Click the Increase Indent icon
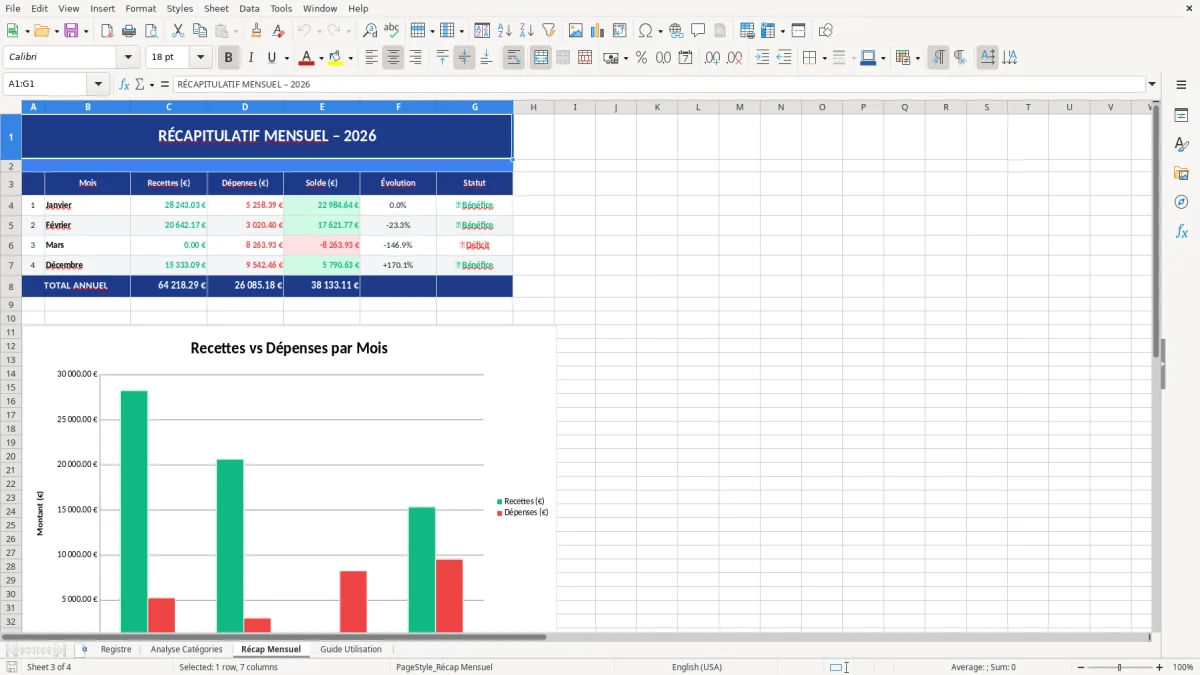1200x675 pixels. point(762,58)
